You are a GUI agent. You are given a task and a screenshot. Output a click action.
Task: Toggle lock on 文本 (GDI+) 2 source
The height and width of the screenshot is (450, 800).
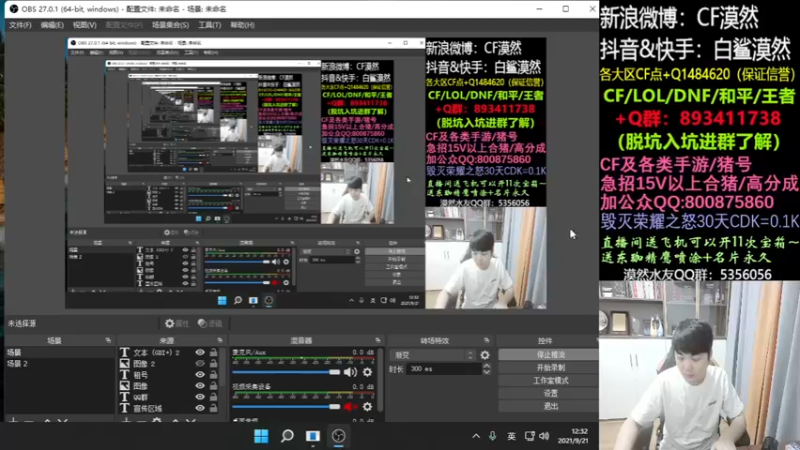pyautogui.click(x=213, y=353)
